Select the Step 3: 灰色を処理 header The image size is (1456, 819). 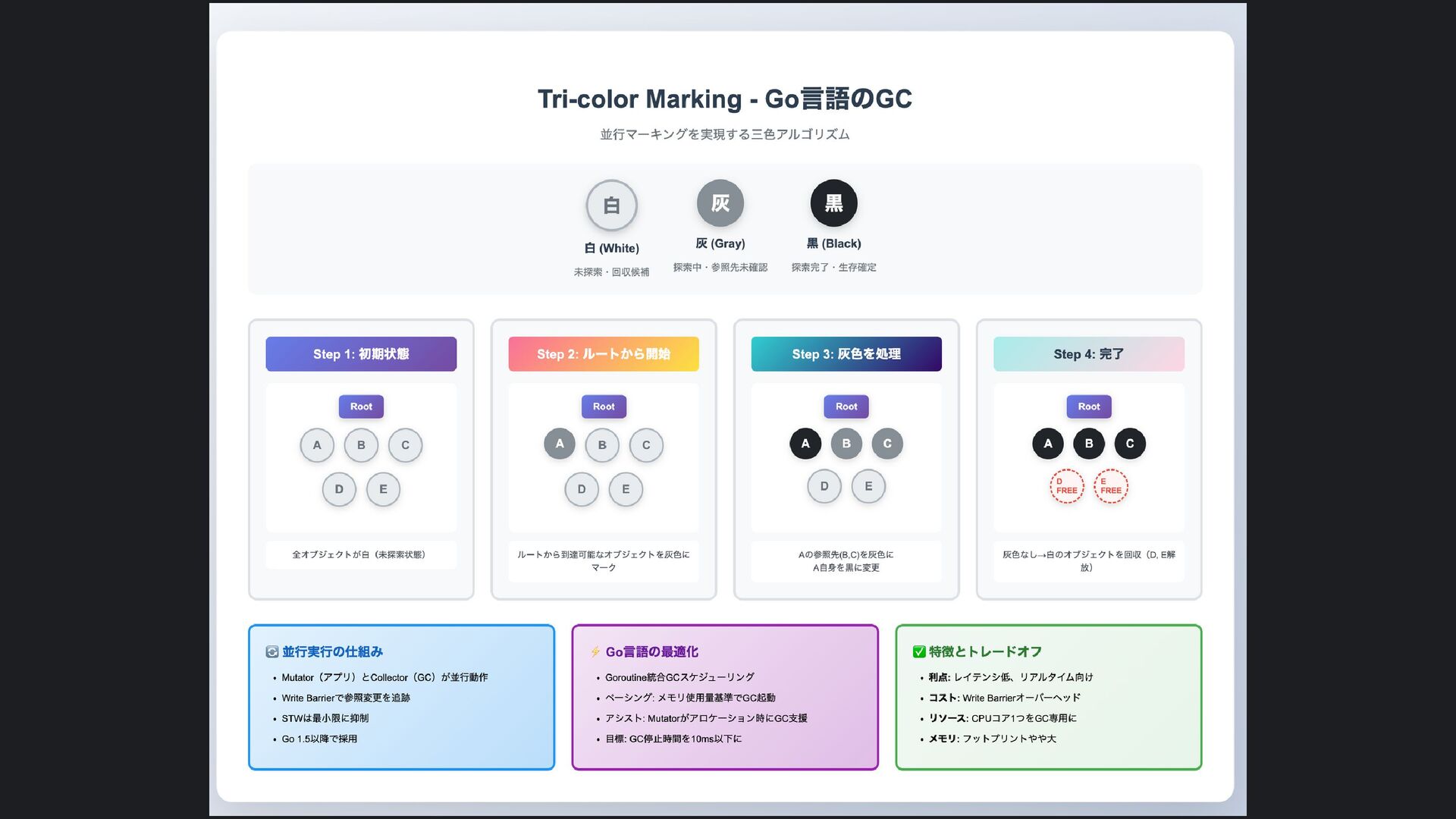pos(846,354)
